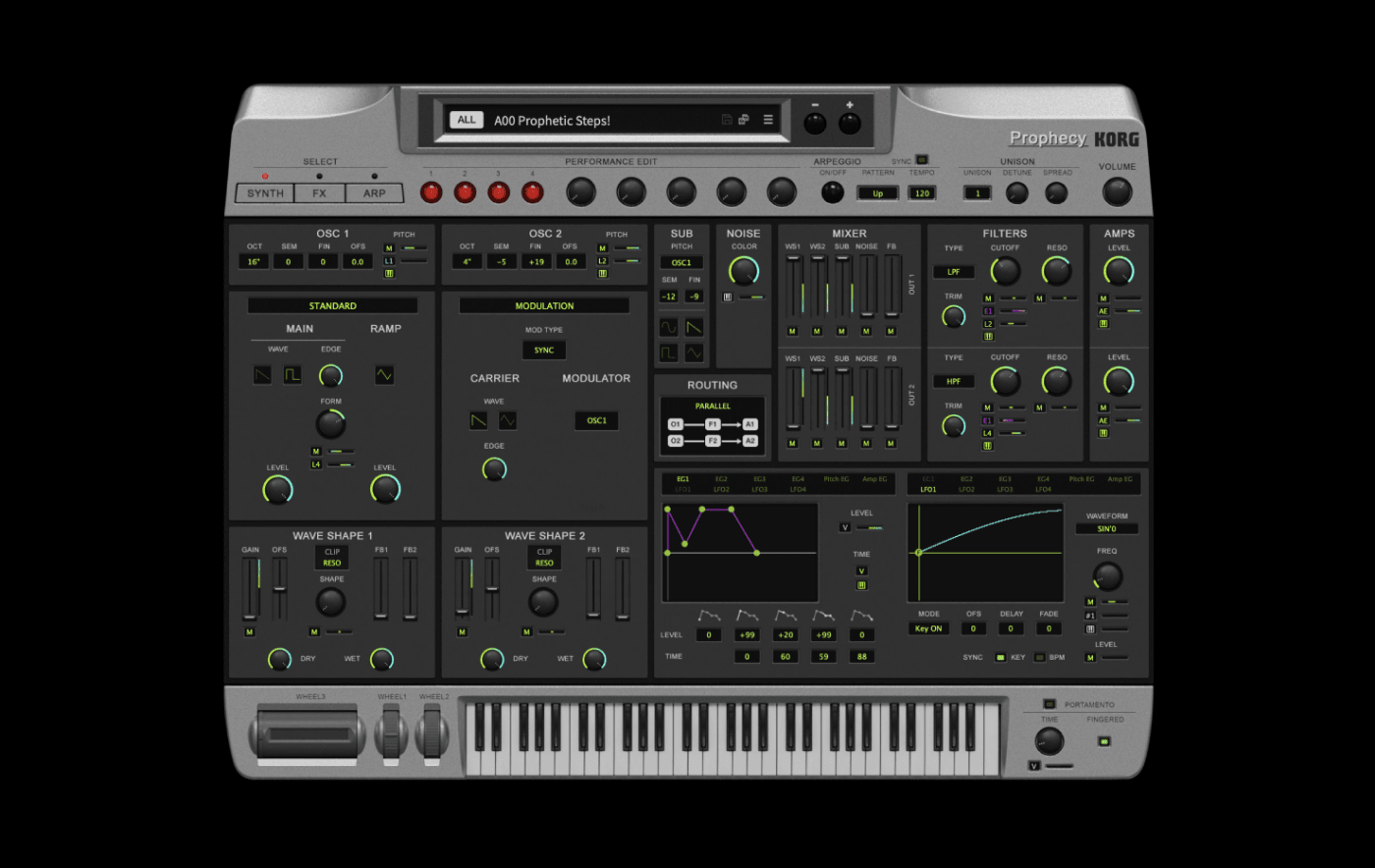1375x868 pixels.
Task: Toggle portamento FINGERED switch
Action: click(x=1104, y=740)
